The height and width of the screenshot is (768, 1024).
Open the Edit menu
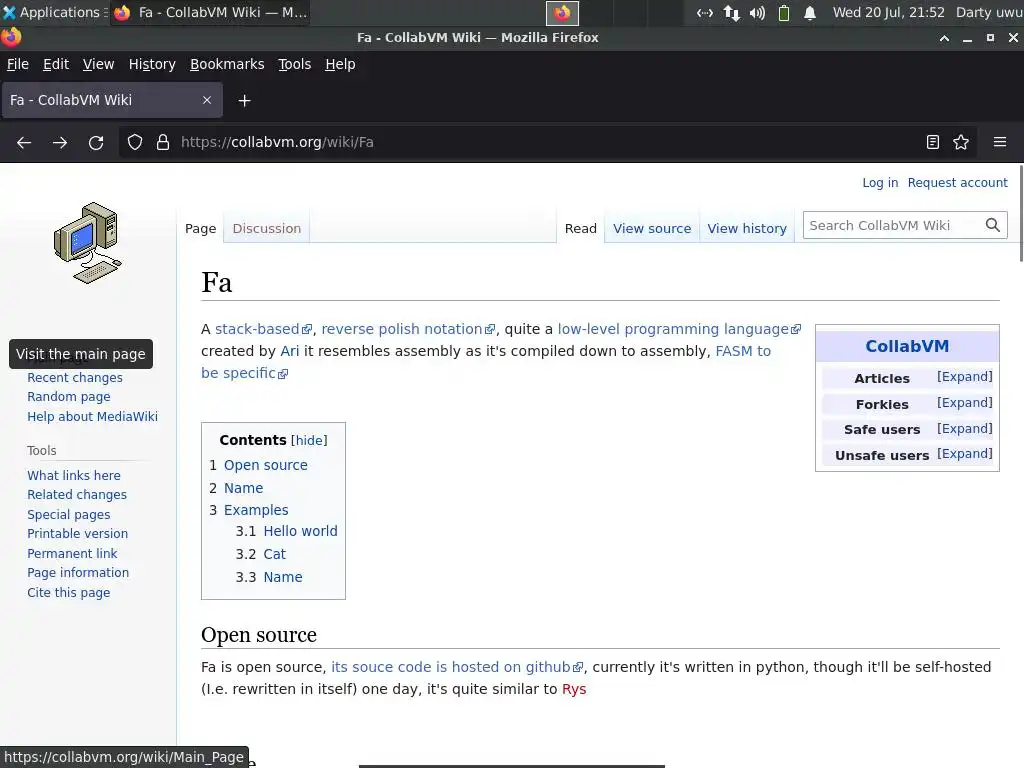56,64
